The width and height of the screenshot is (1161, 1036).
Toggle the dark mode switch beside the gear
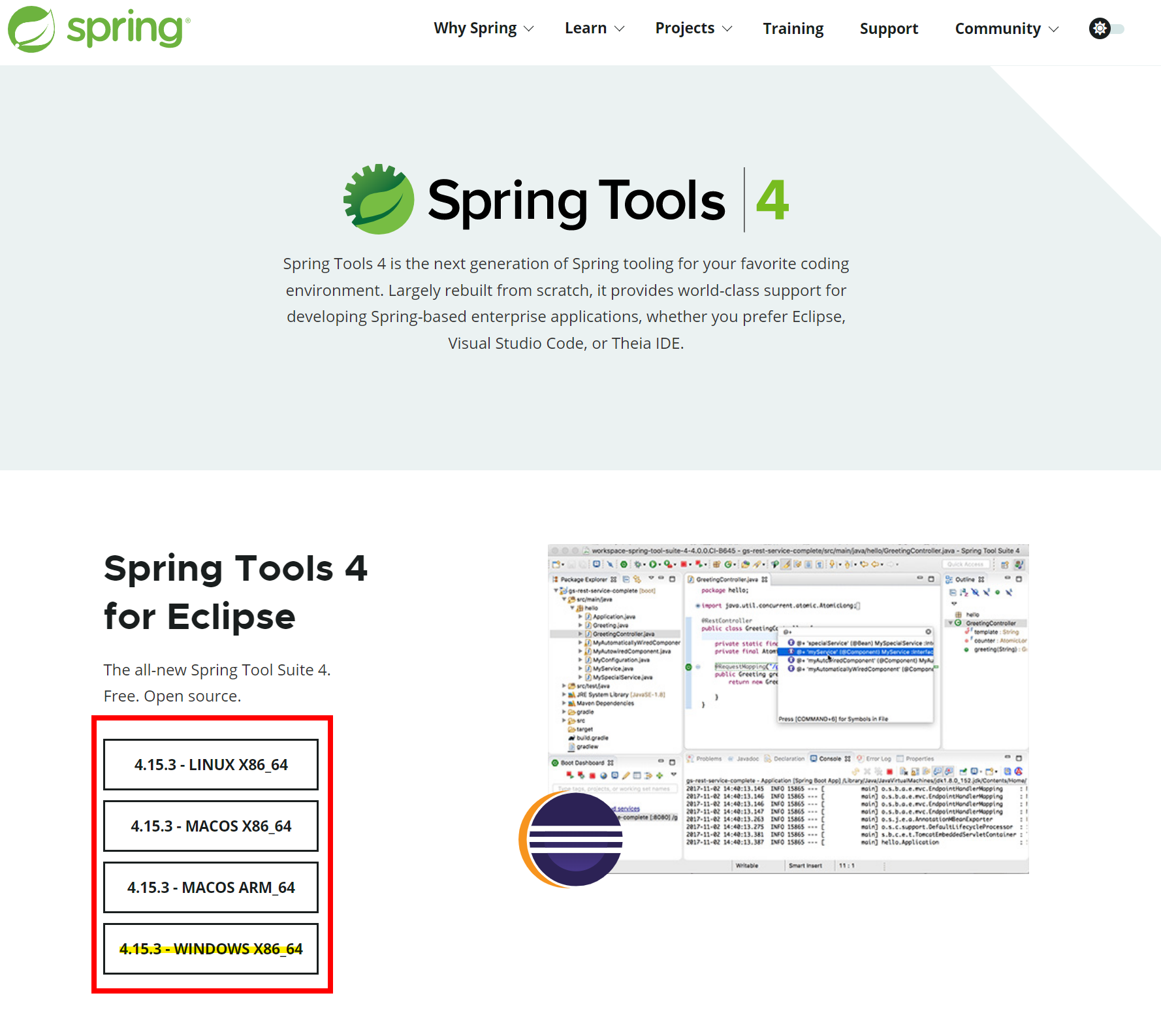(1118, 29)
